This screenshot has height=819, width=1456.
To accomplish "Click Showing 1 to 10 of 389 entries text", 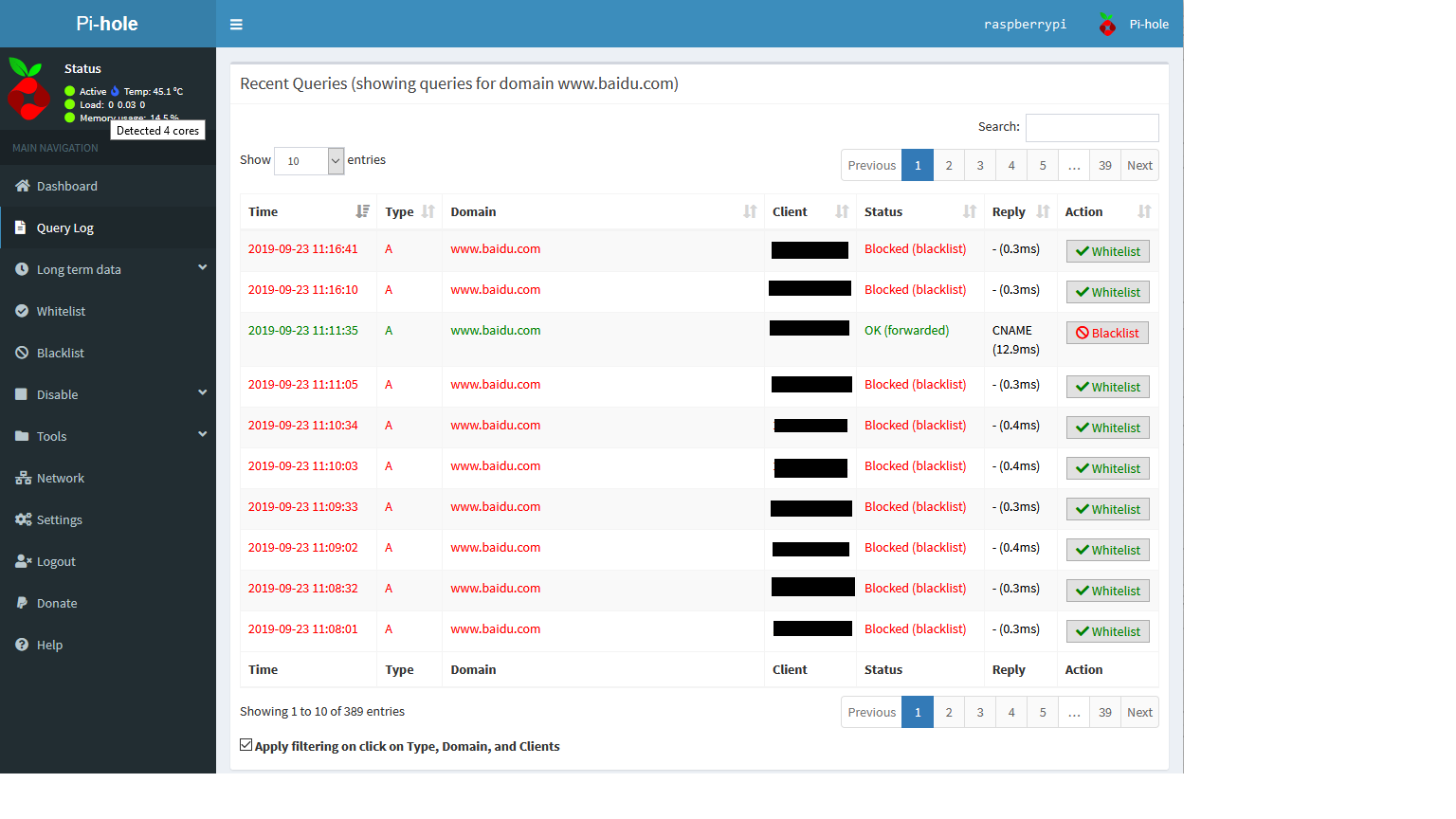I will pos(322,712).
